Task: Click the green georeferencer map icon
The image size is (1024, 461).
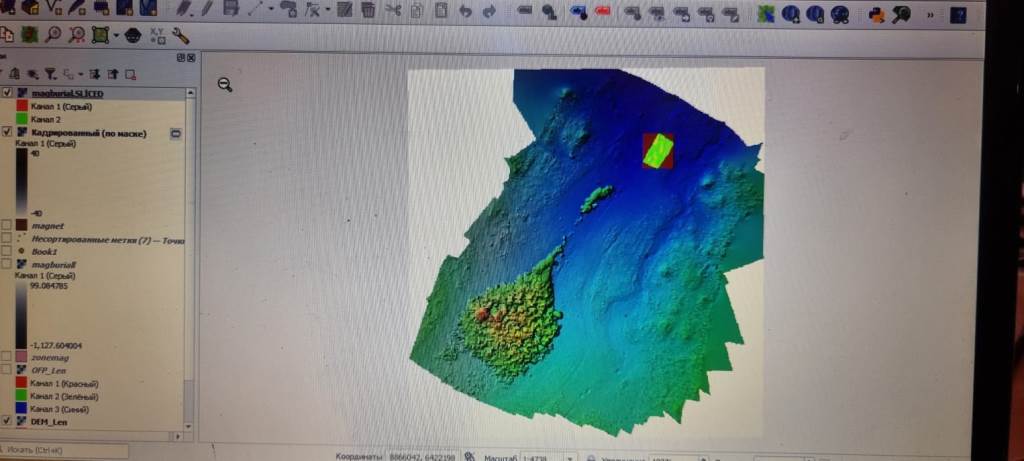Action: [x=766, y=14]
